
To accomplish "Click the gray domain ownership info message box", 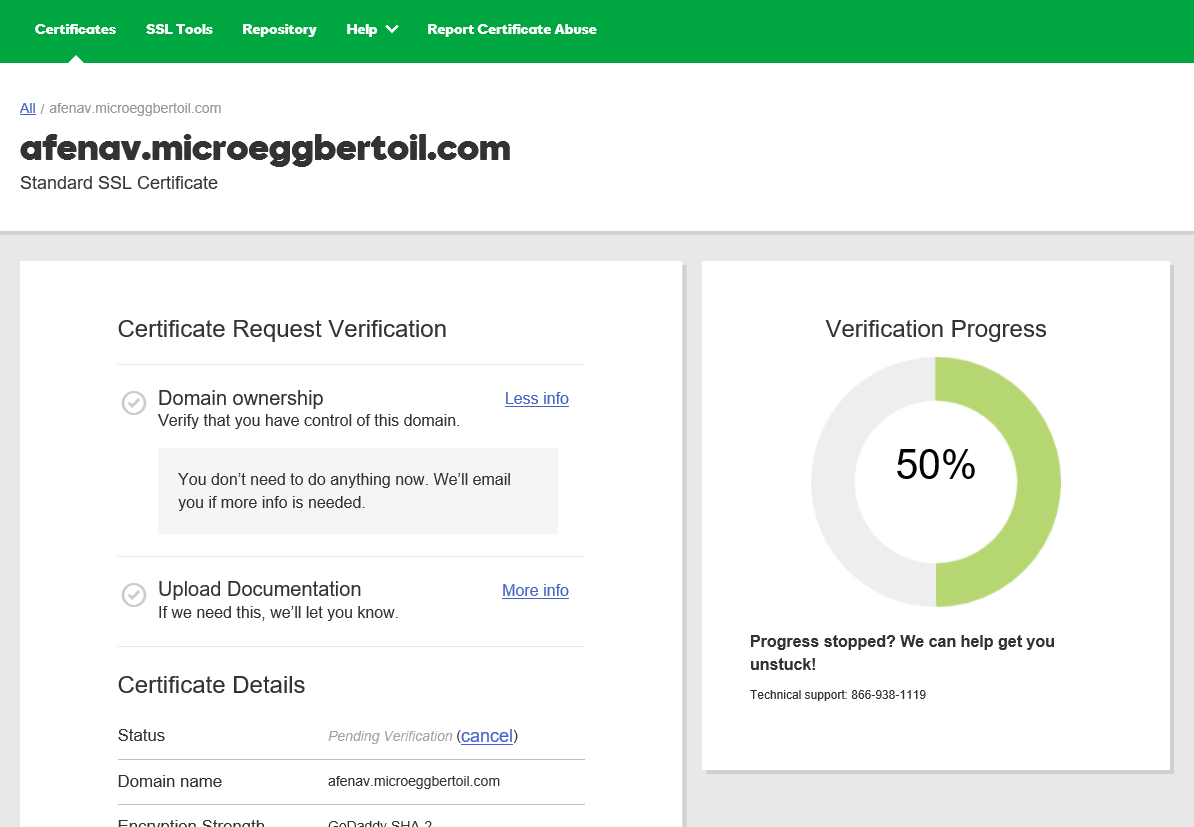I will pos(357,491).
